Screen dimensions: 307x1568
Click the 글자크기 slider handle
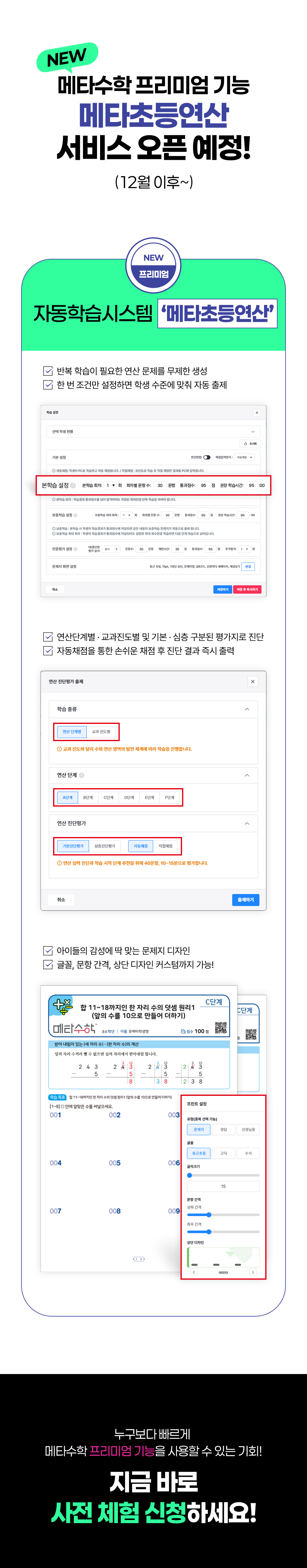pos(190,1175)
